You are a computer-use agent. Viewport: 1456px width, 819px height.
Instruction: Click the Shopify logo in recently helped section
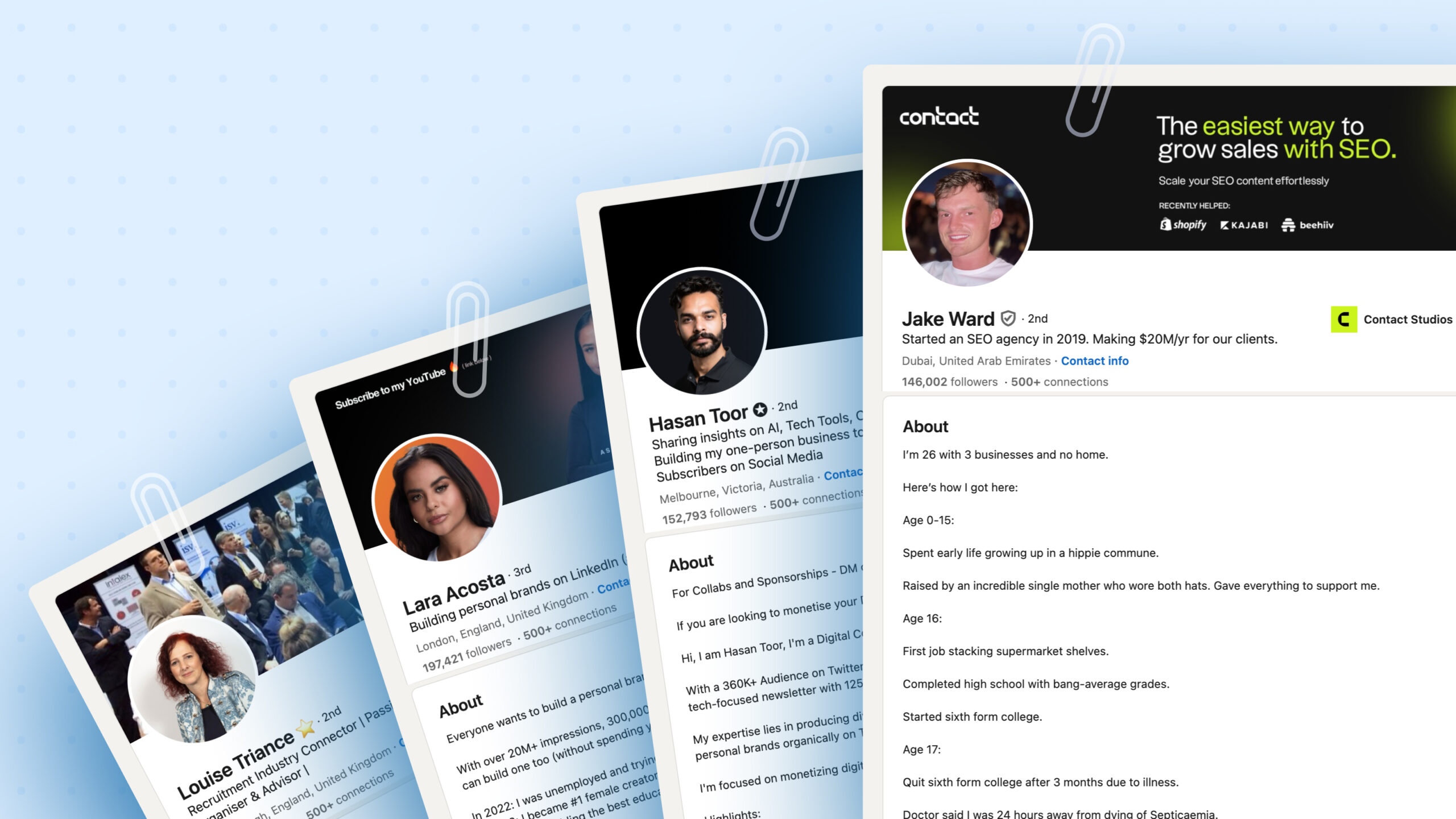(x=1181, y=224)
